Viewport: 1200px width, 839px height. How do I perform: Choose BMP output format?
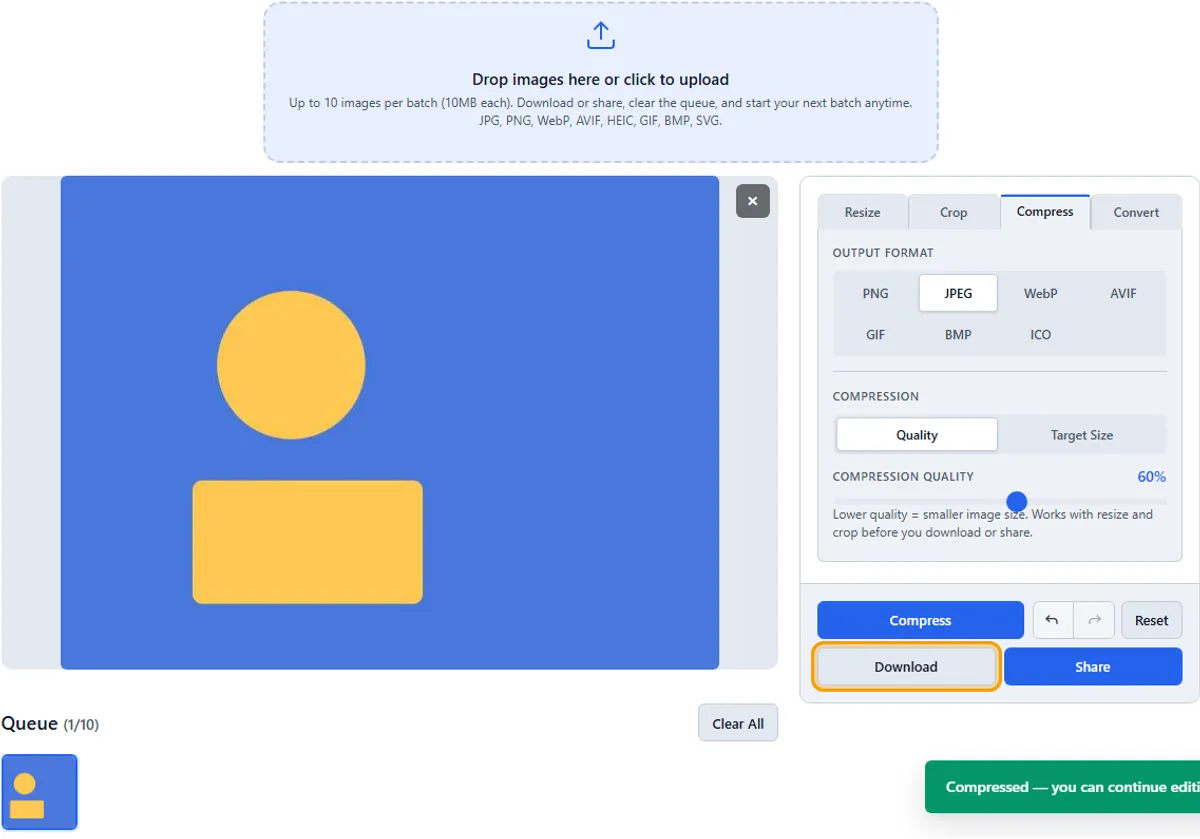pyautogui.click(x=958, y=335)
